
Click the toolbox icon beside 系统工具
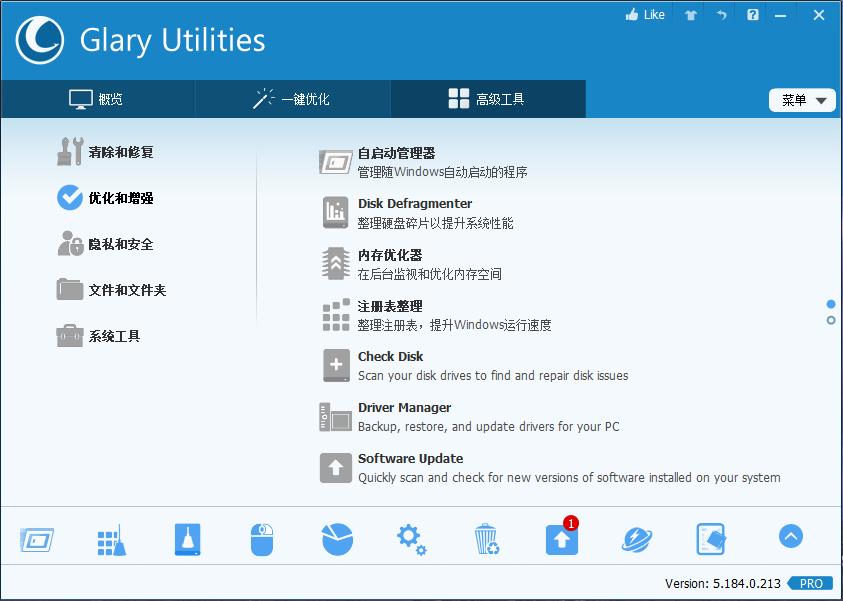coord(70,335)
